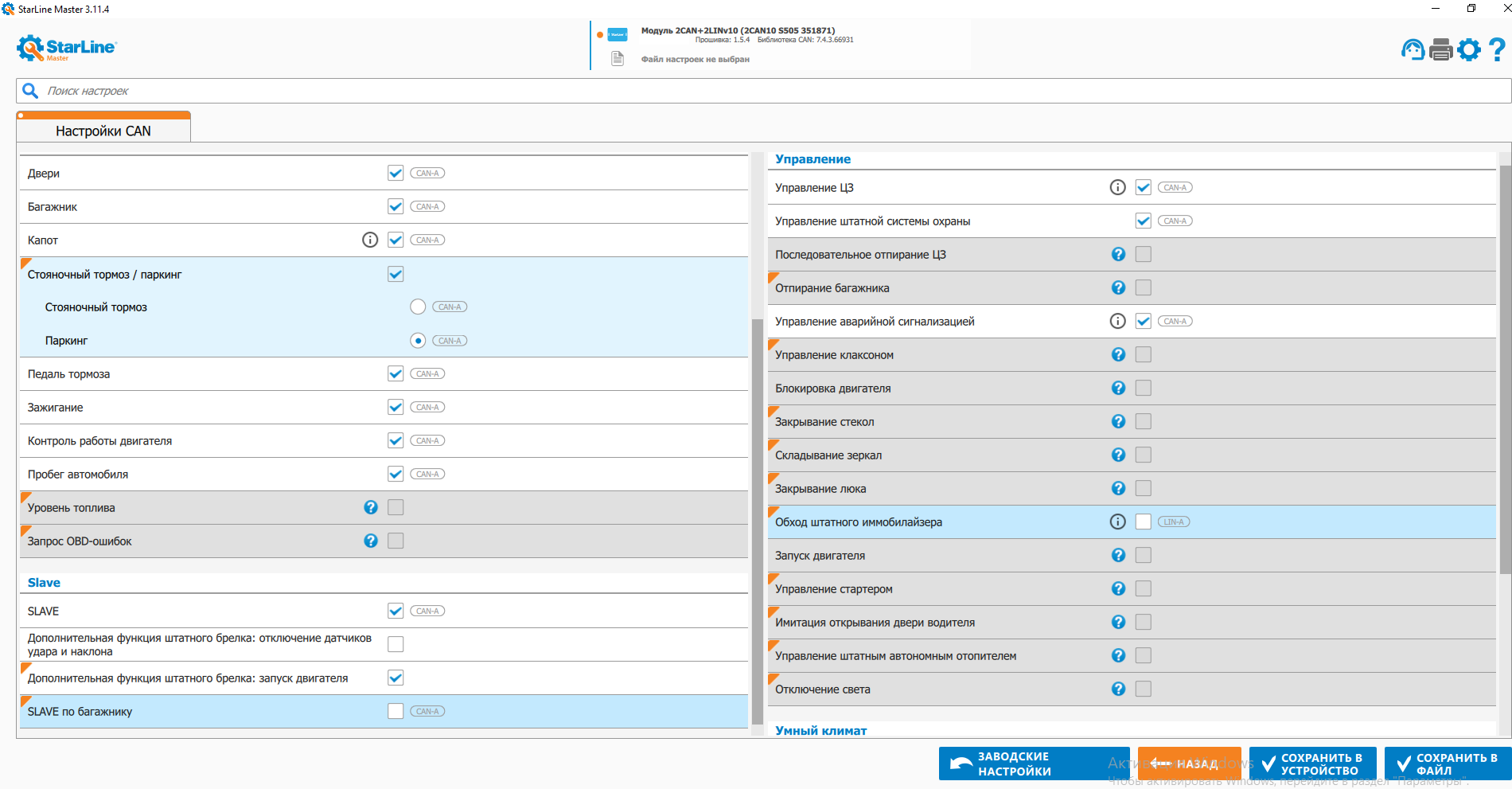1512x789 pixels.
Task: Click the settings file document icon
Action: [x=618, y=58]
